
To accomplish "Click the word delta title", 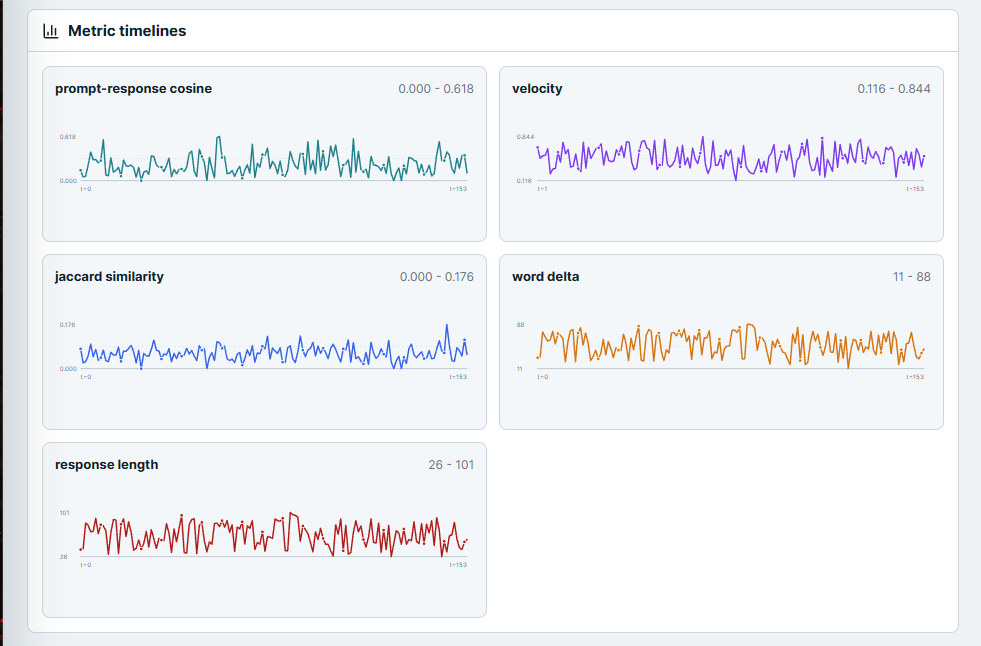I will [x=546, y=276].
